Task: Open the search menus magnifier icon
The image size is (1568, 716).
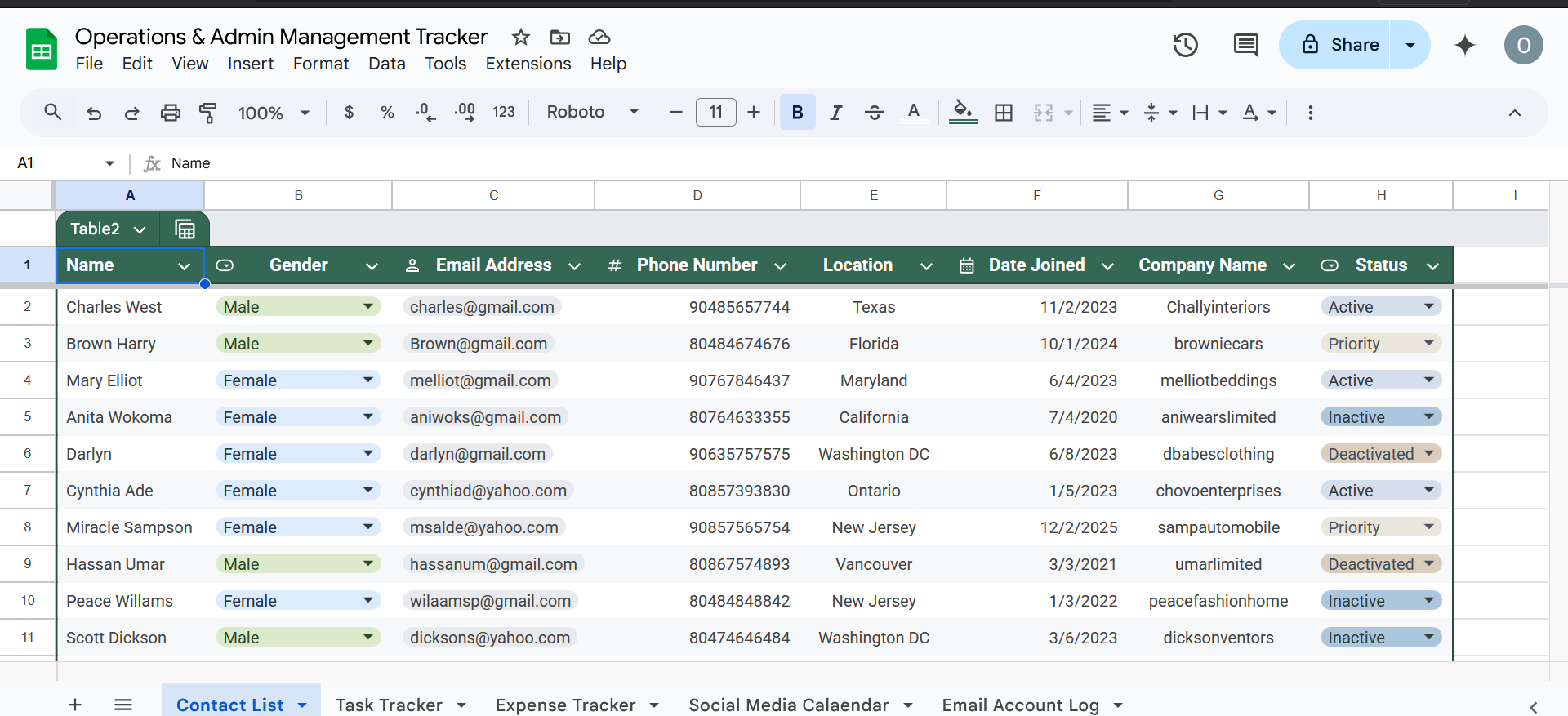Action: 53,113
